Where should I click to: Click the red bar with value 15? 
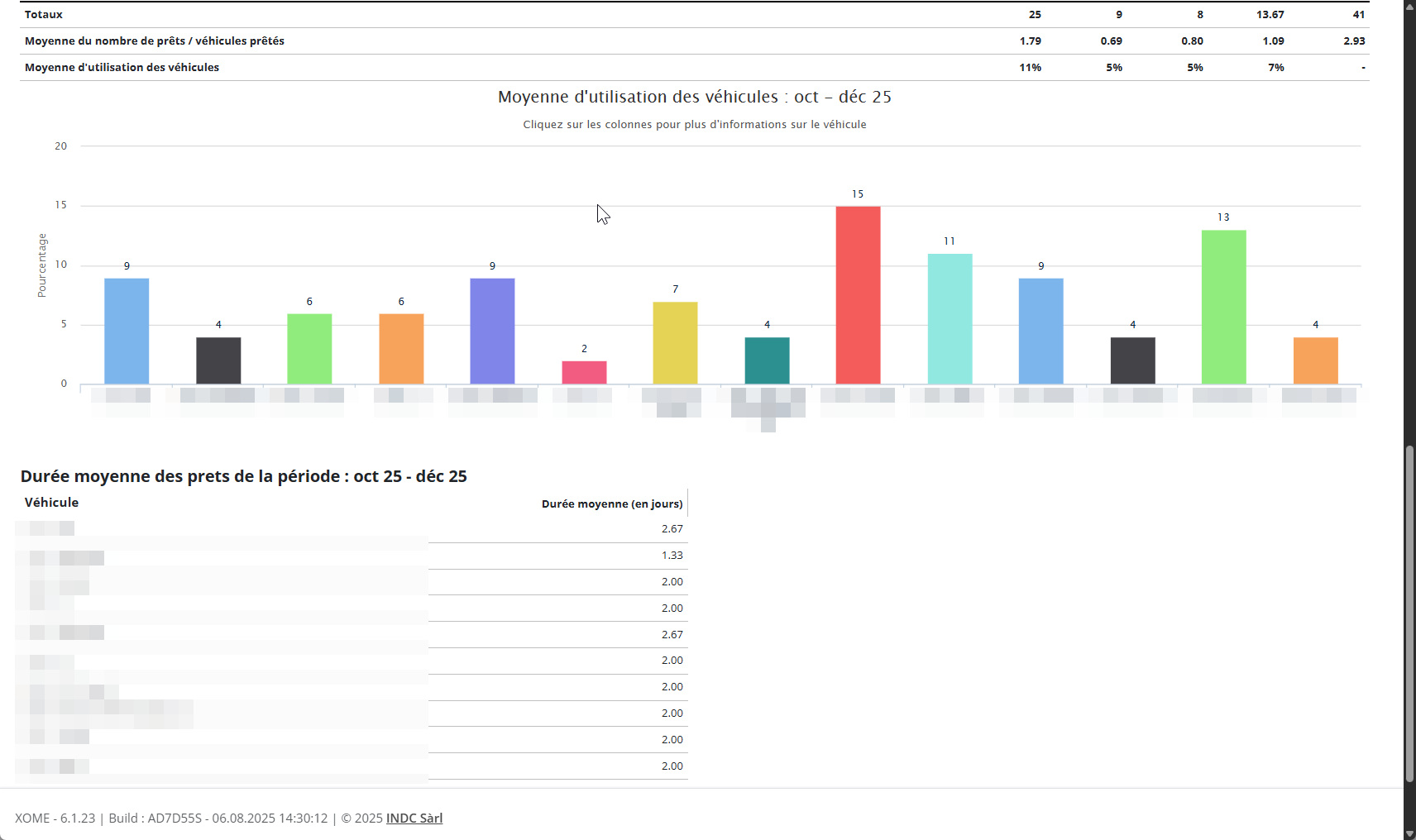tap(858, 295)
